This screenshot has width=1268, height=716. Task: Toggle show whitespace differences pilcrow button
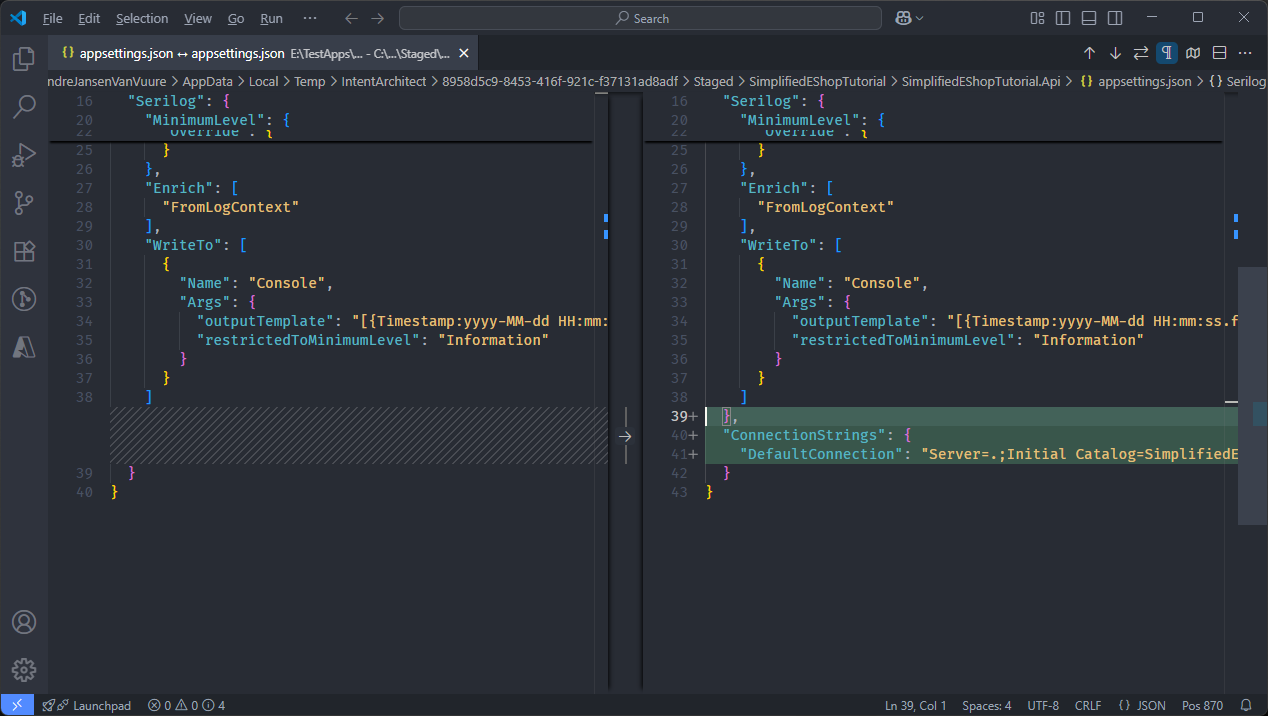pos(1167,52)
